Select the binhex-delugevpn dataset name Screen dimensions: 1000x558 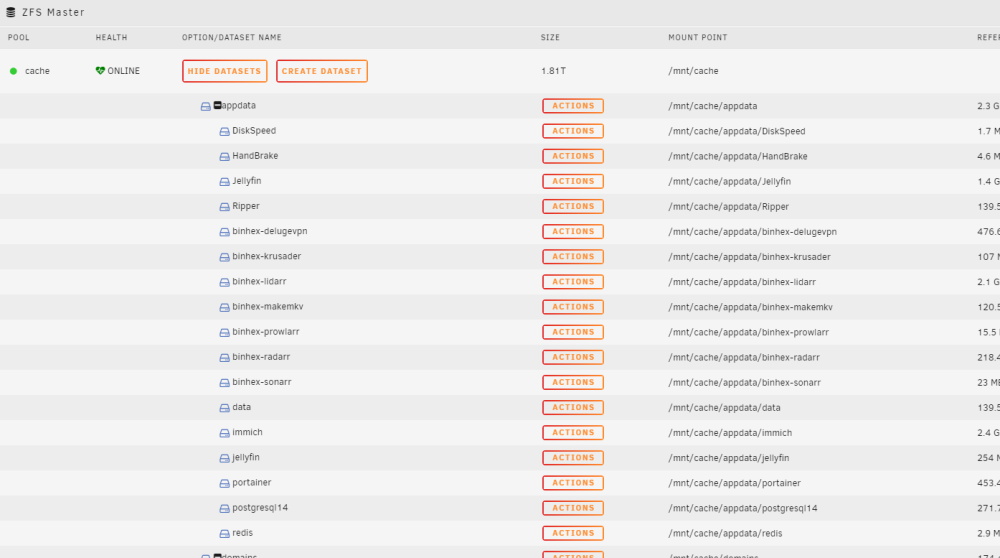click(x=270, y=231)
